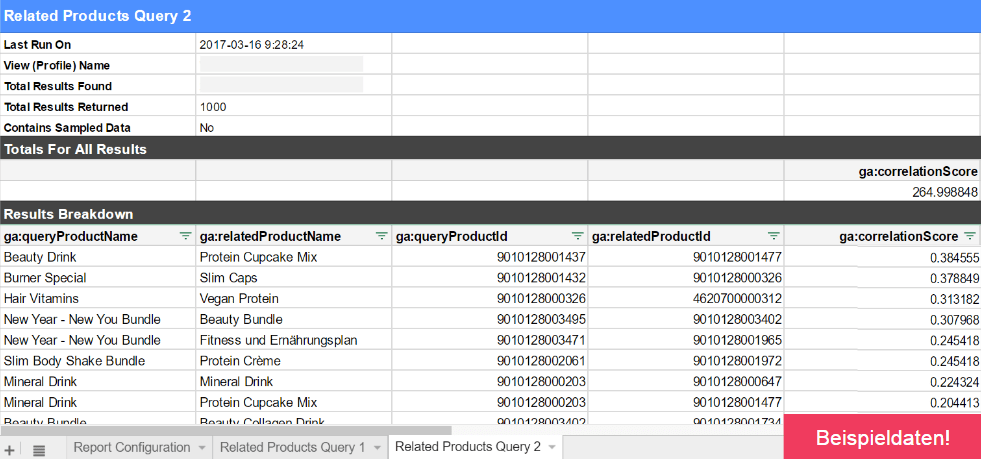Image resolution: width=981 pixels, height=459 pixels.
Task: Open the all sheets list icon
Action: click(x=39, y=449)
